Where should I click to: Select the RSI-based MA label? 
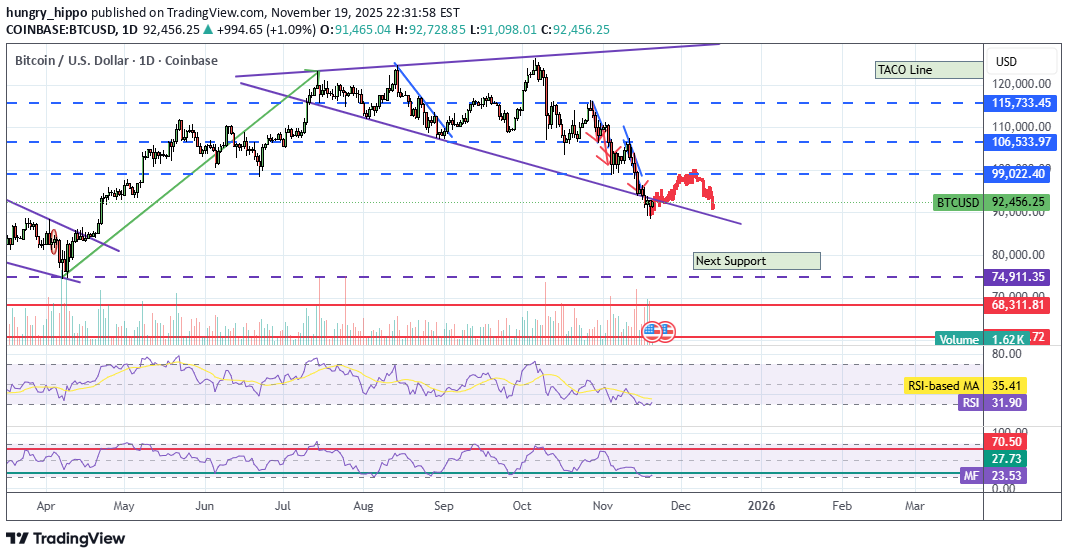942,385
